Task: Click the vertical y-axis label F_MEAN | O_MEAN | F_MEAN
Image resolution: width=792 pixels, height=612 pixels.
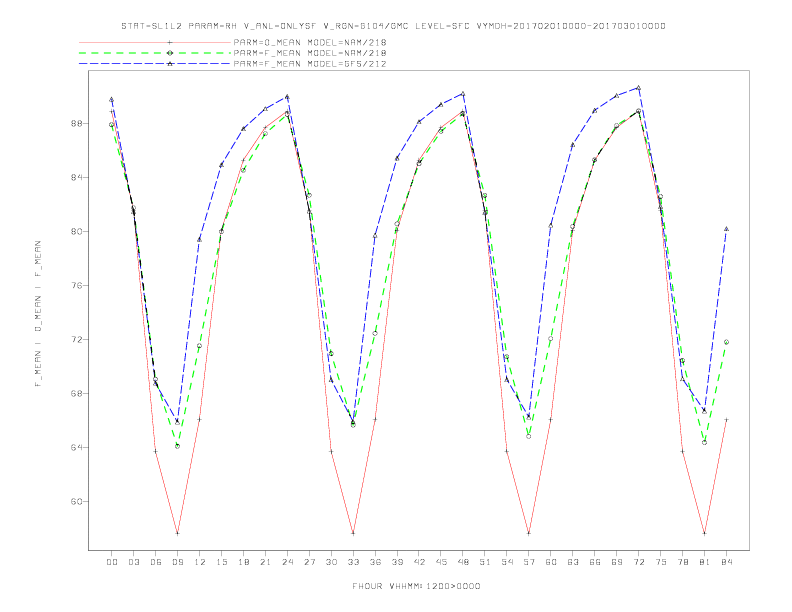Action: click(x=38, y=314)
